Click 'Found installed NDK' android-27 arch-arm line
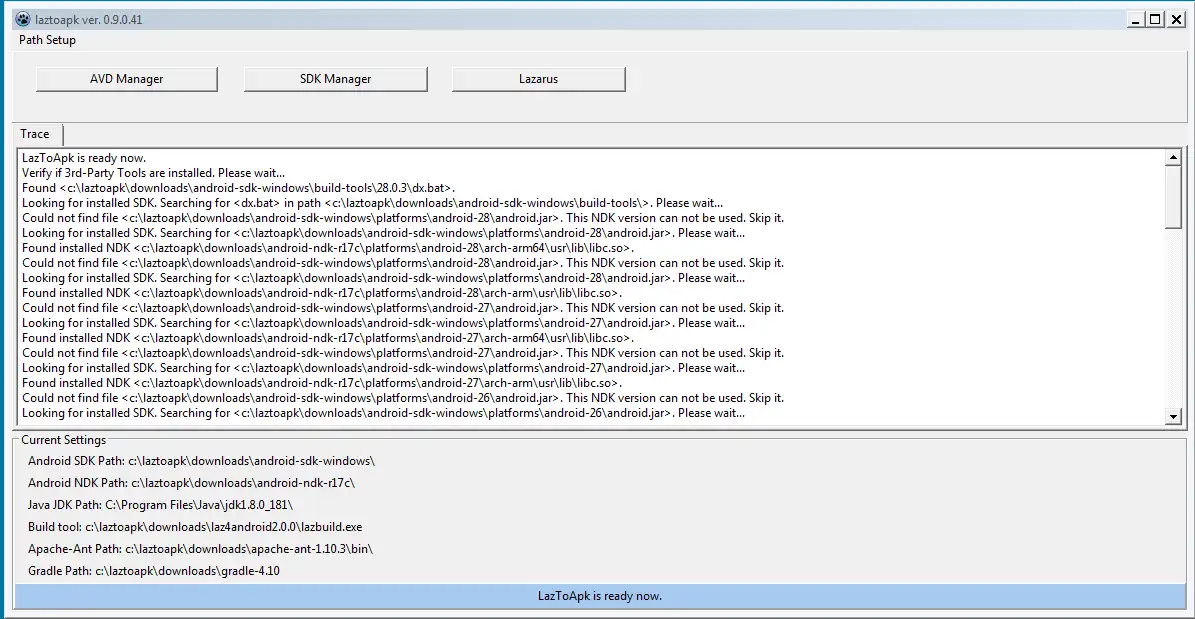 point(322,383)
